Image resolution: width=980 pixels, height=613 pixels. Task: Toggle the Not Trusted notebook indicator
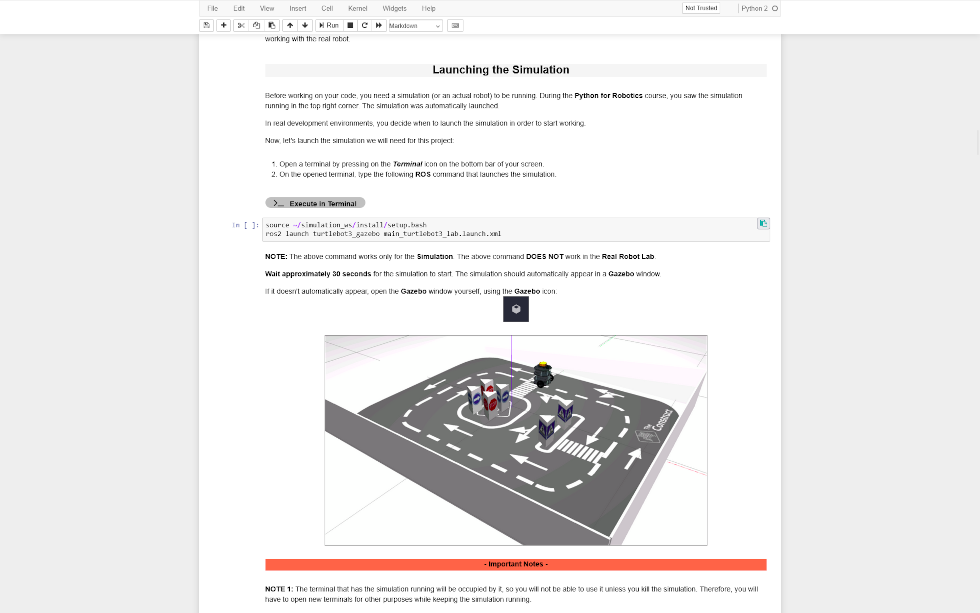[x=700, y=8]
